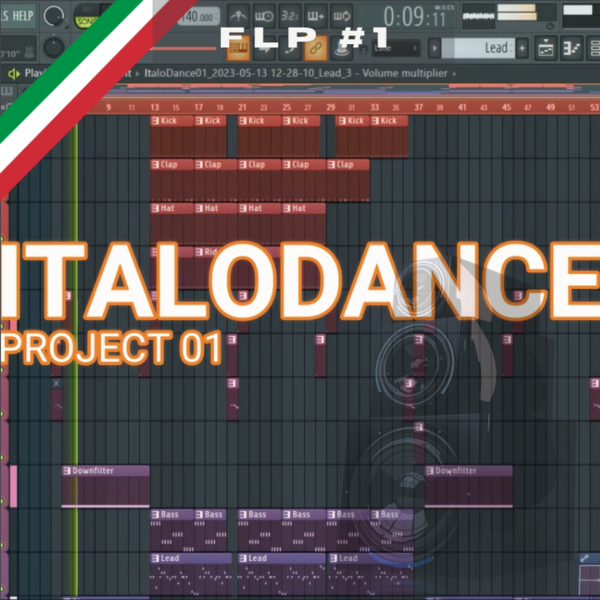Open the Playlist view icon
600x600 pixels.
coord(546,48)
